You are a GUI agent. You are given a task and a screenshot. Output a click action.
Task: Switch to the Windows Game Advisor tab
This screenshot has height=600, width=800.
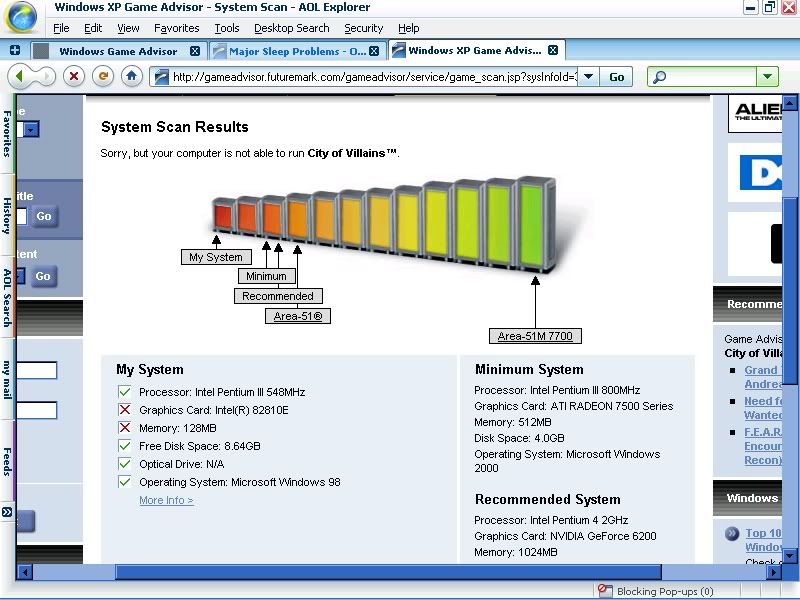[117, 51]
